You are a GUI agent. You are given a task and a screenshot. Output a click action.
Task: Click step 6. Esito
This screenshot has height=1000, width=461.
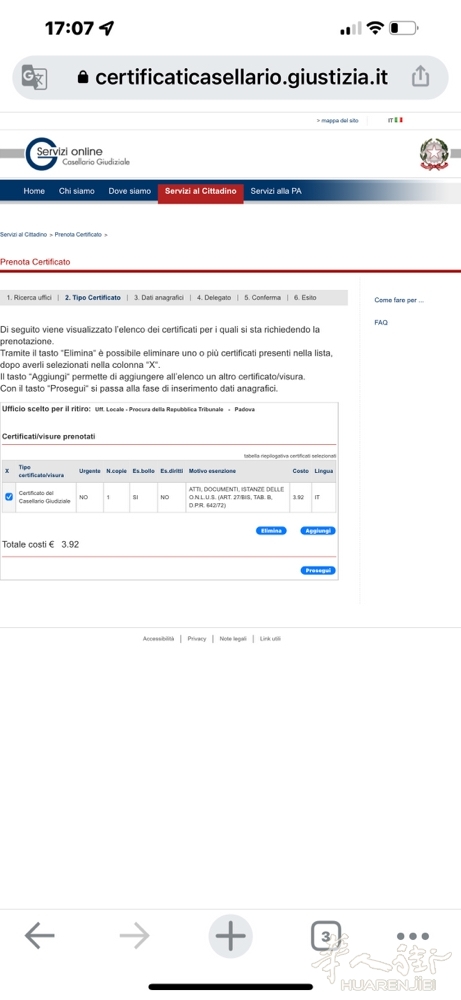(305, 298)
